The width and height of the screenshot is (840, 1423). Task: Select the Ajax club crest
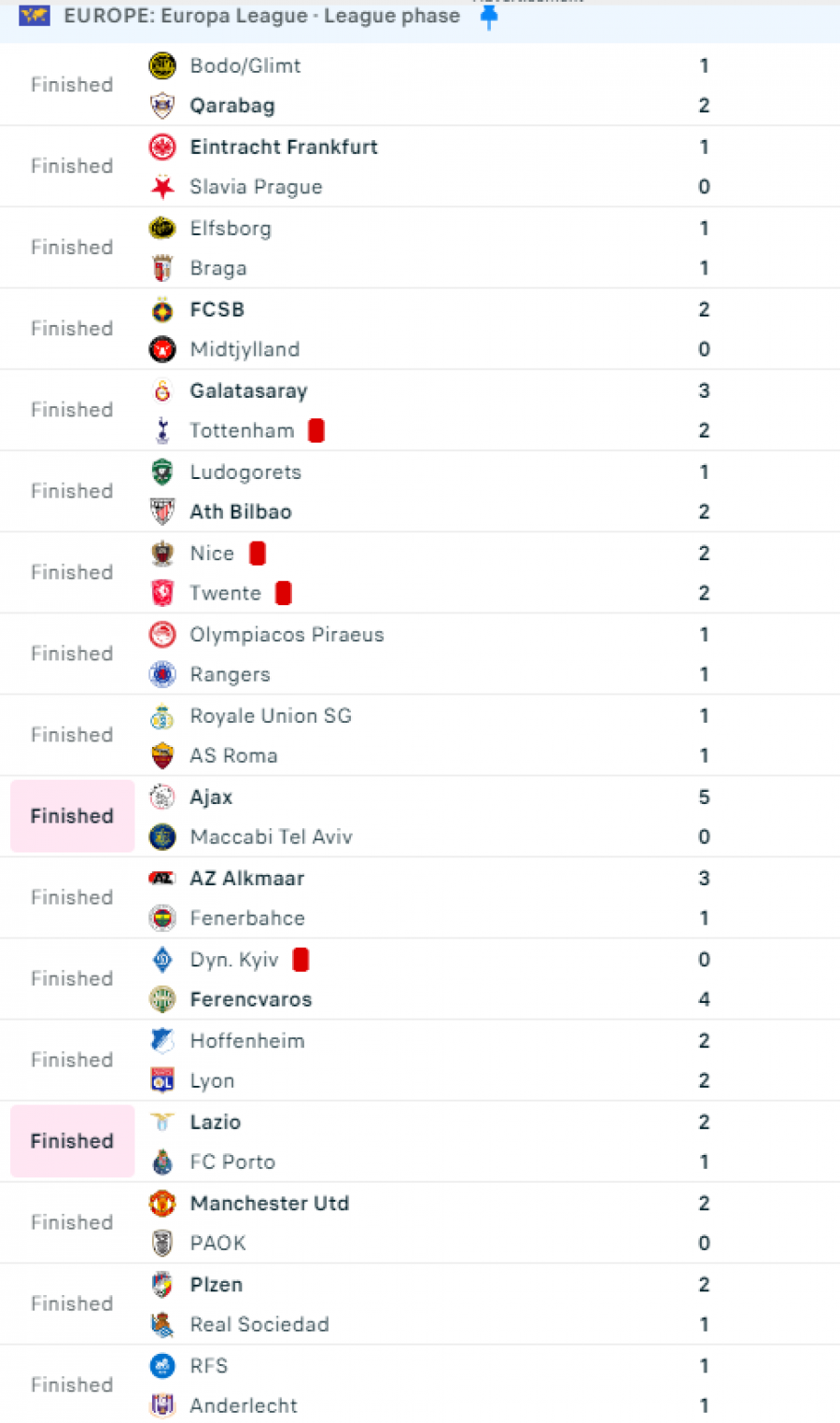tap(162, 796)
